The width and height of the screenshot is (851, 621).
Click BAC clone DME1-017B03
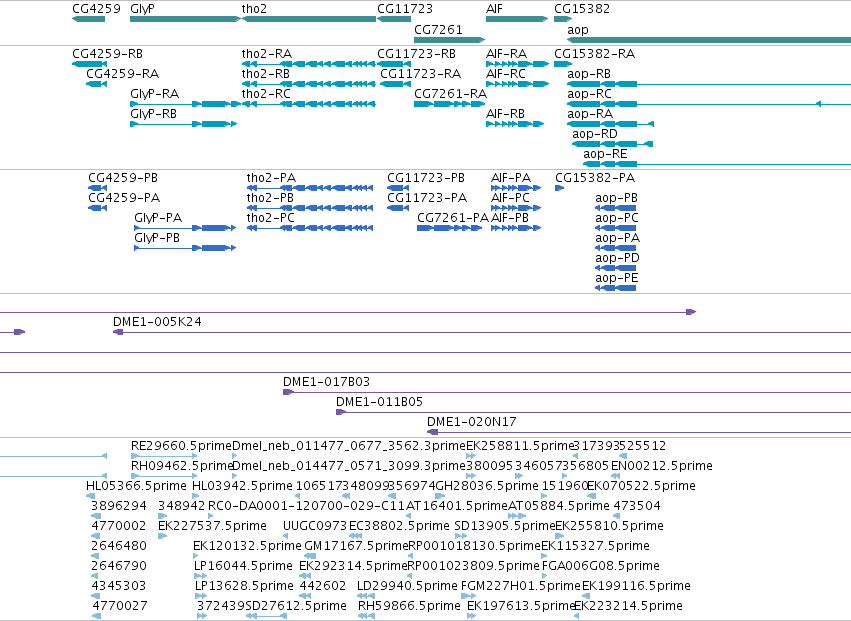[567, 392]
